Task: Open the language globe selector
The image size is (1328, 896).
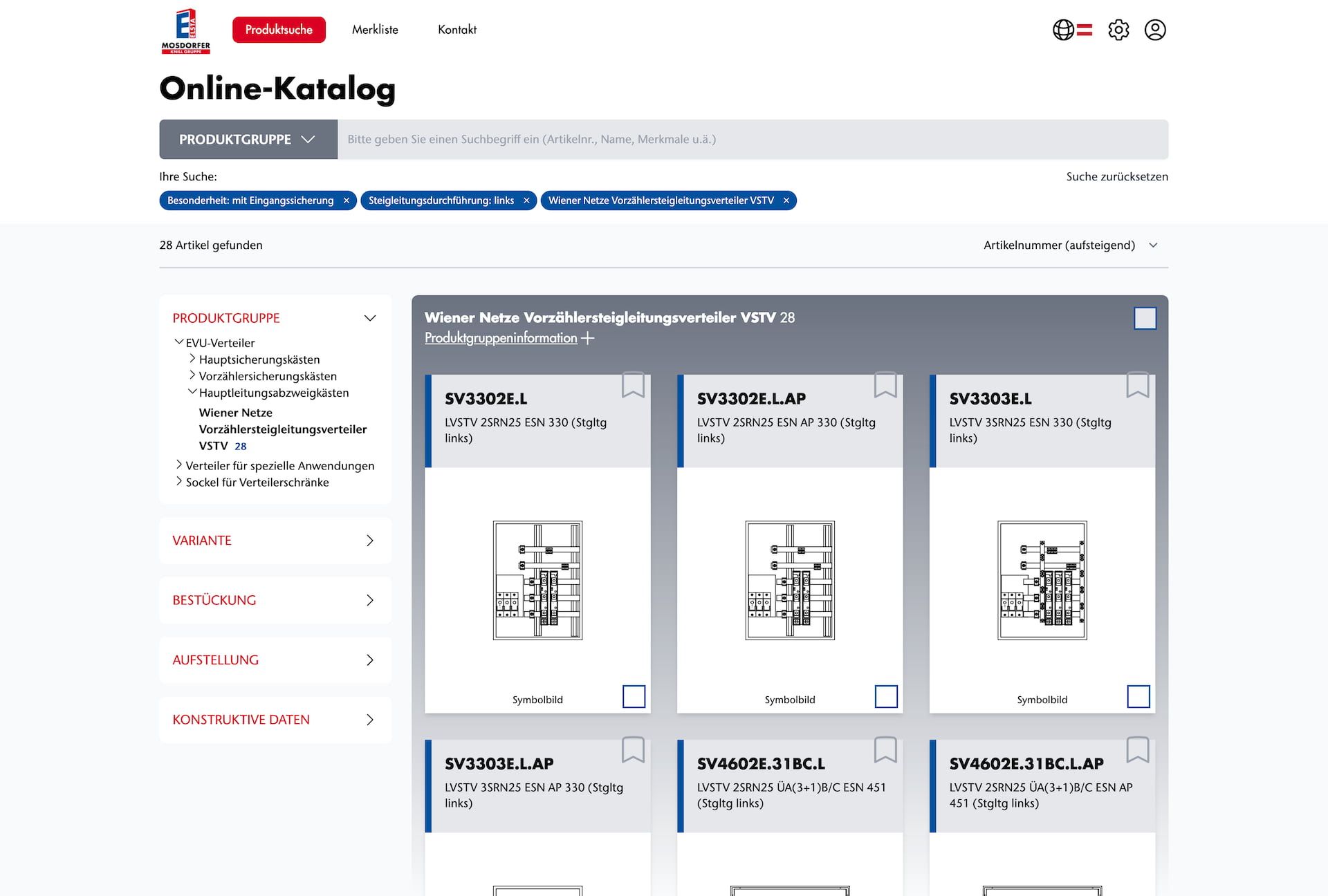Action: (x=1063, y=30)
